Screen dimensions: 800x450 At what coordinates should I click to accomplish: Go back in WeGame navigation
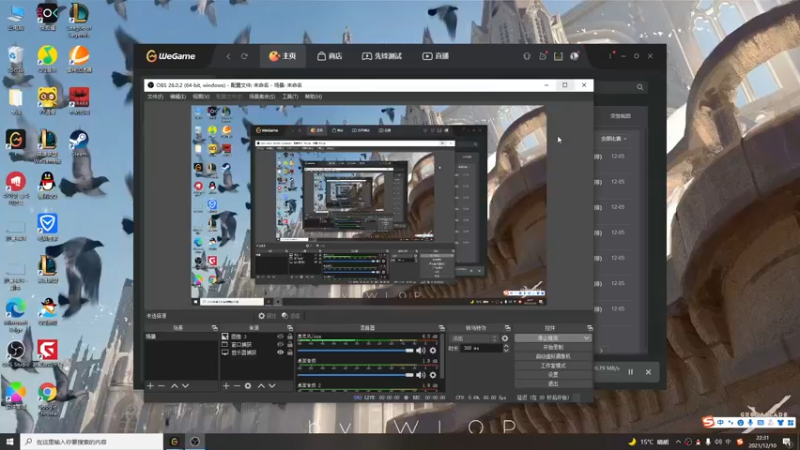coord(228,56)
